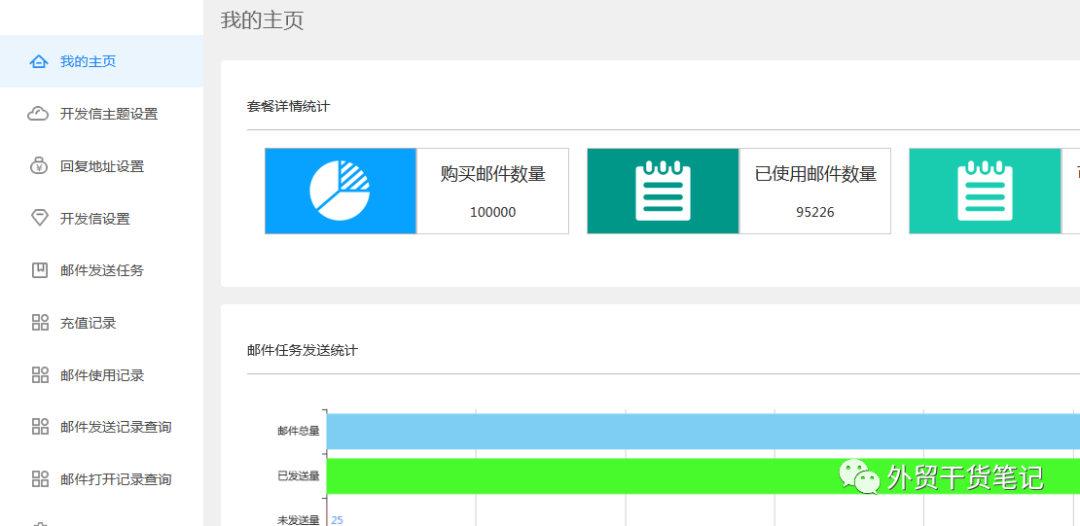Click the blue pie chart tile
Screen dimensions: 1080x526
pyautogui.click(x=340, y=191)
